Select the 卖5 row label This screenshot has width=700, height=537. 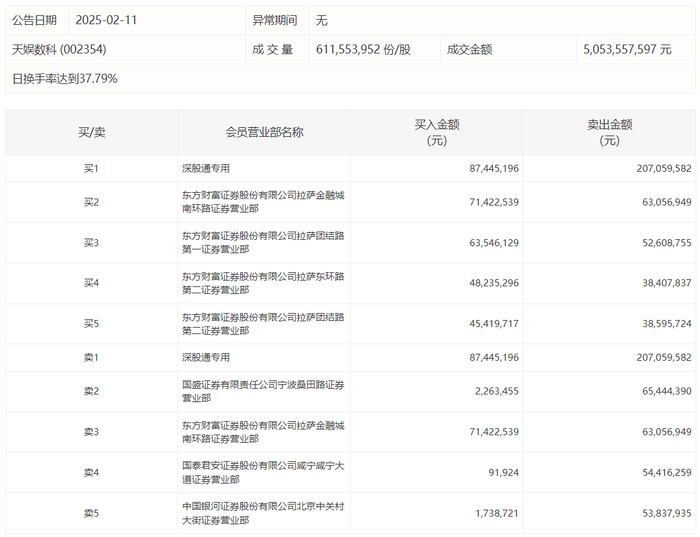[92, 513]
